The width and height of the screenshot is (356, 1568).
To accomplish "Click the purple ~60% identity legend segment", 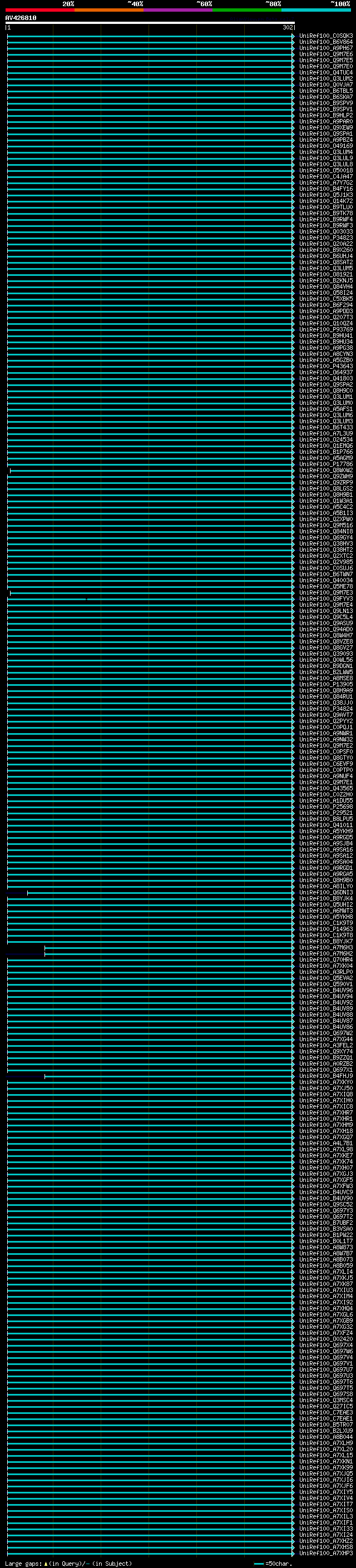I will pyautogui.click(x=179, y=10).
